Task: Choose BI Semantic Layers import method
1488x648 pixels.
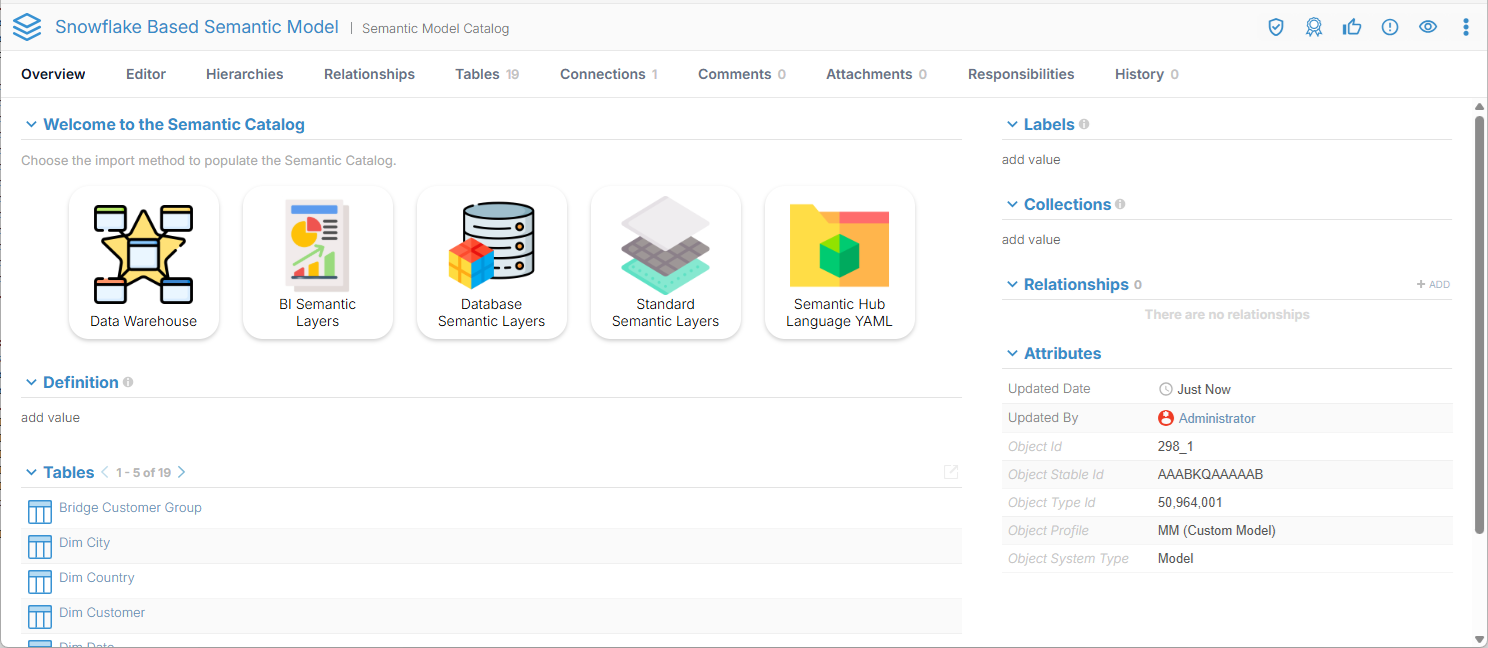Action: (317, 262)
